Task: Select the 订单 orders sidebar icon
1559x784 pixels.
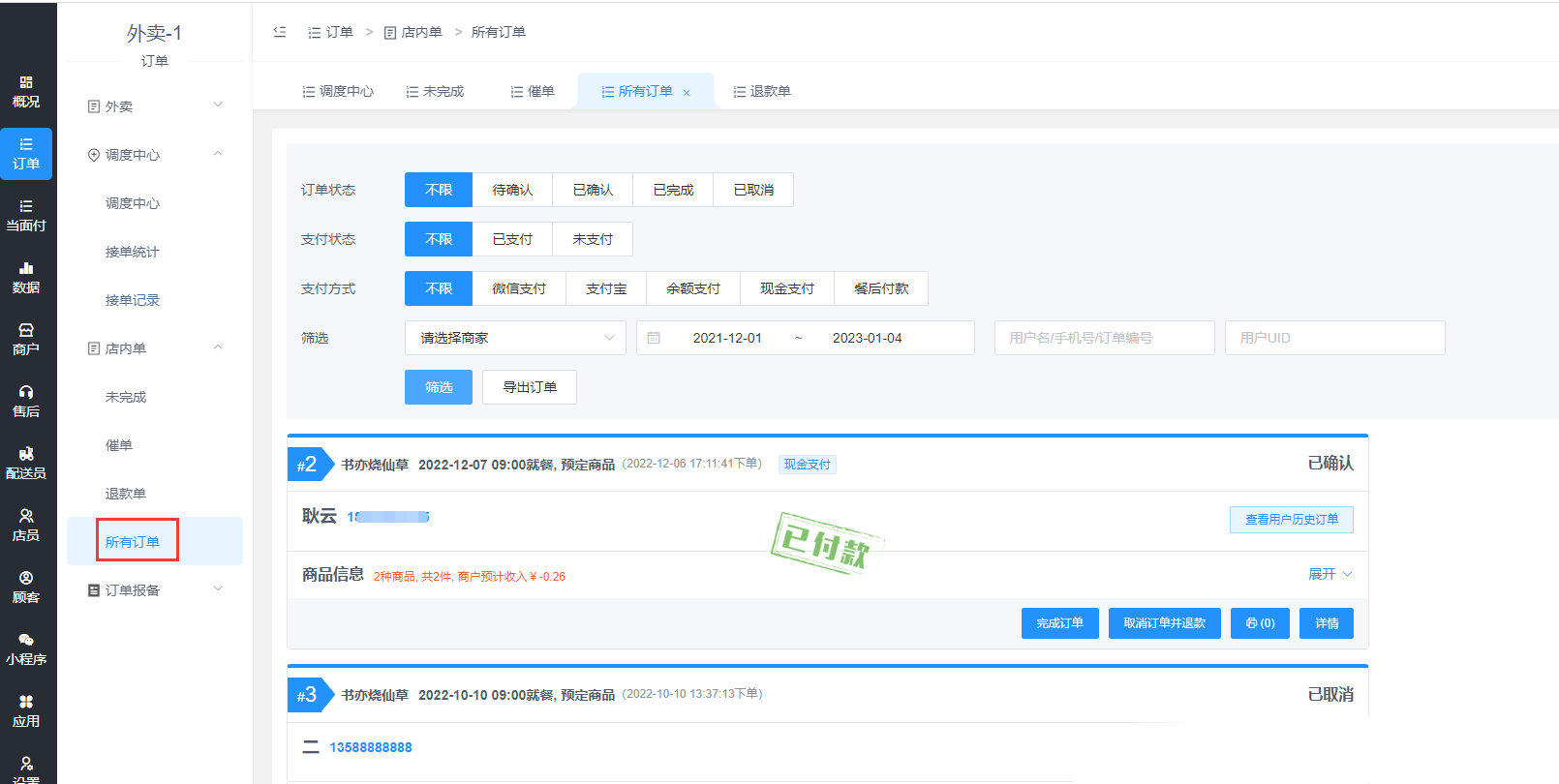Action: (x=26, y=154)
